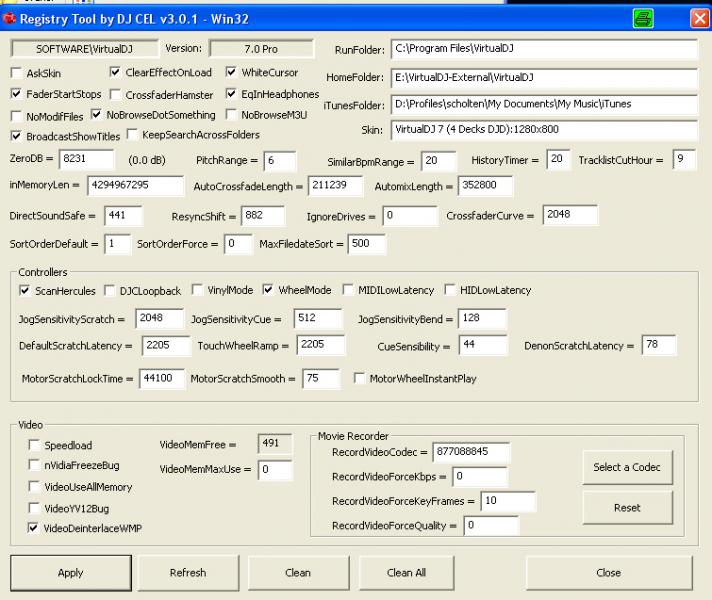The width and height of the screenshot is (712, 600).
Task: Click the CueSensibility input field
Action: pyautogui.click(x=483, y=345)
